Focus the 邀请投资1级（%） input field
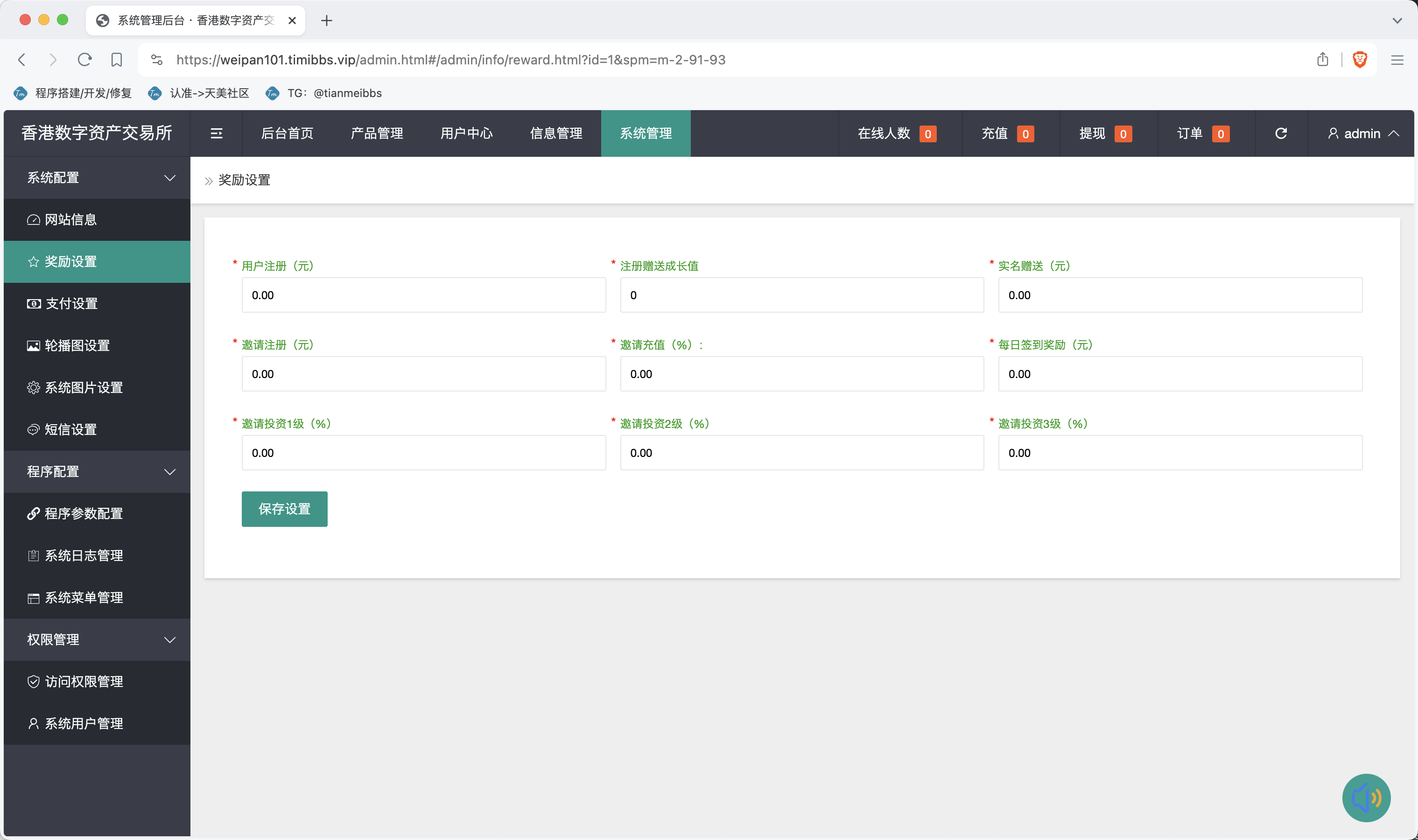The height and width of the screenshot is (840, 1418). (423, 453)
